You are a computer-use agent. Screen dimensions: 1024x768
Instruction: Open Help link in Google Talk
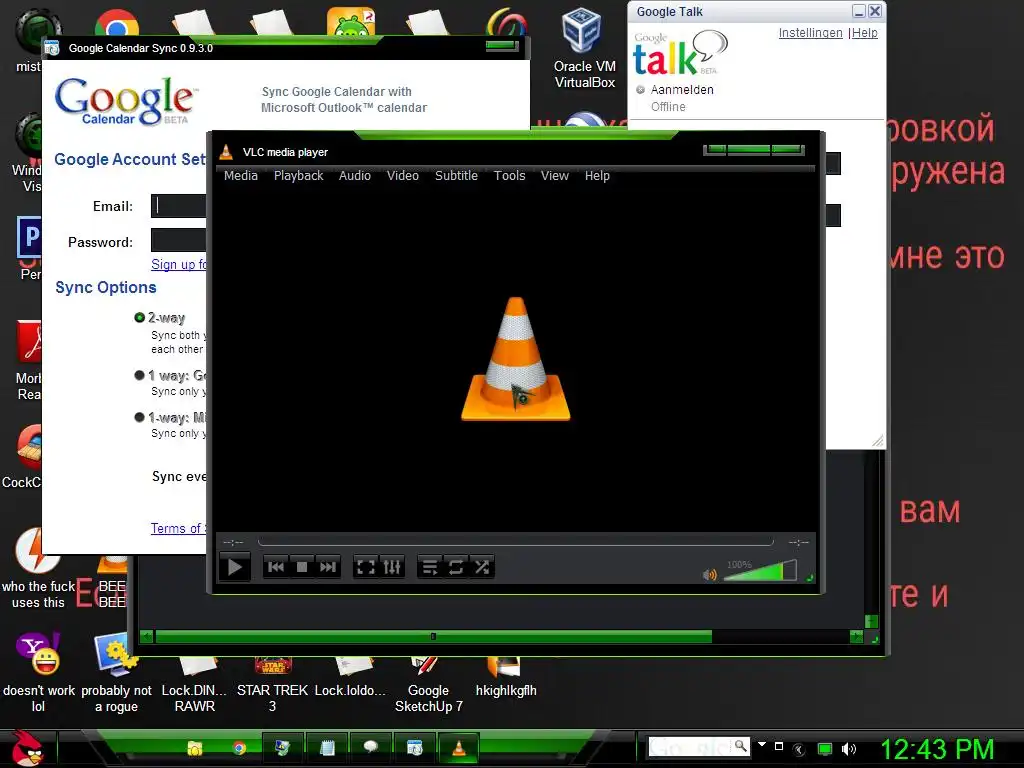pyautogui.click(x=865, y=33)
